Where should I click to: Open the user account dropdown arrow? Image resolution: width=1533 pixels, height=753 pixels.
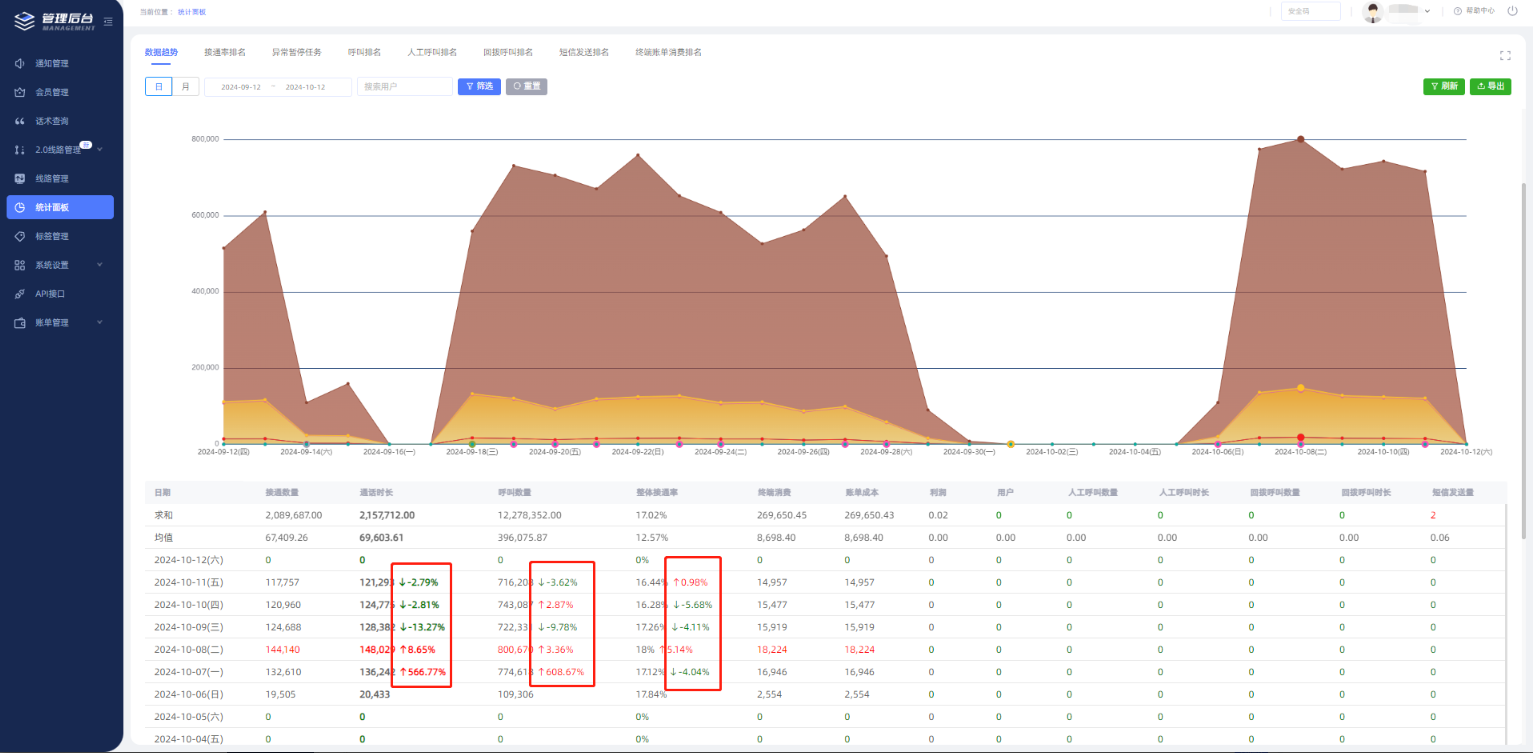click(1428, 11)
